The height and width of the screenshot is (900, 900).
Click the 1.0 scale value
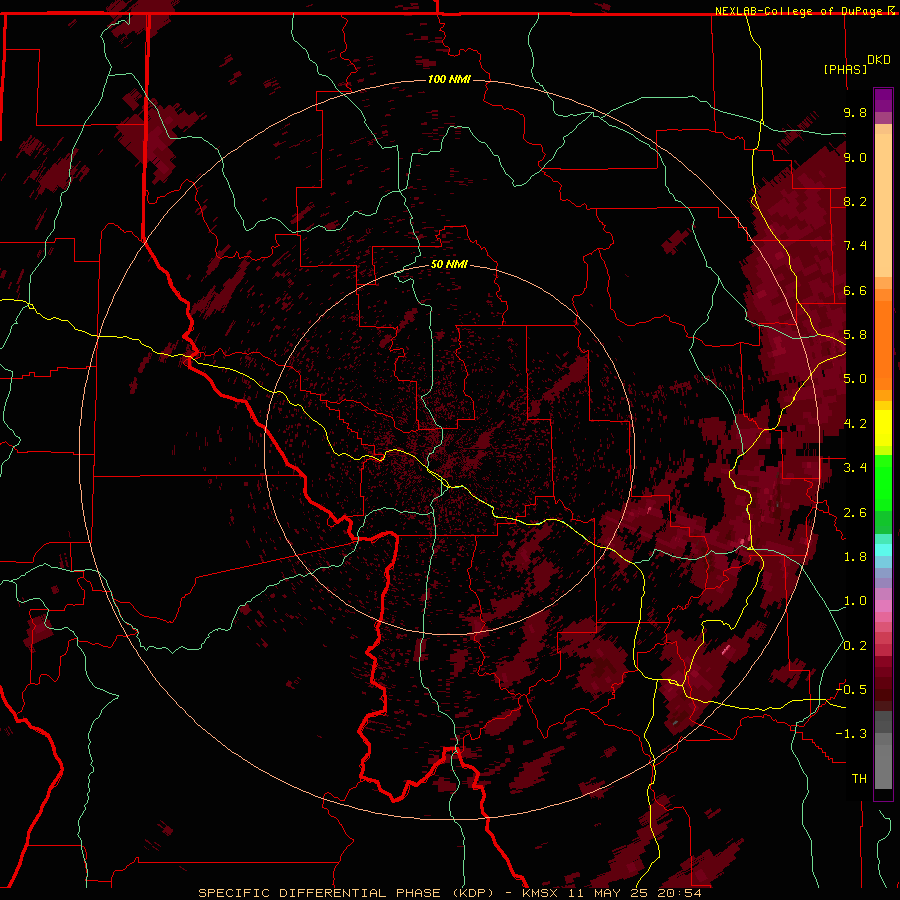855,601
